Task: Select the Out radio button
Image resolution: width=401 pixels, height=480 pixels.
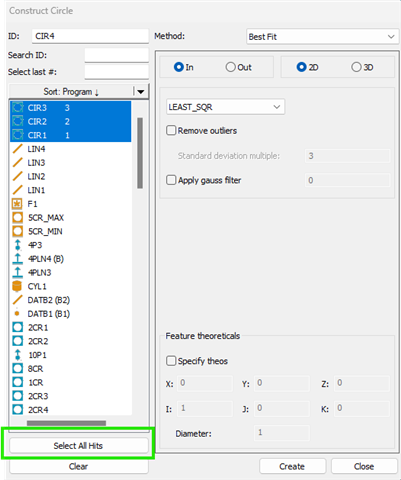Action: [230, 67]
